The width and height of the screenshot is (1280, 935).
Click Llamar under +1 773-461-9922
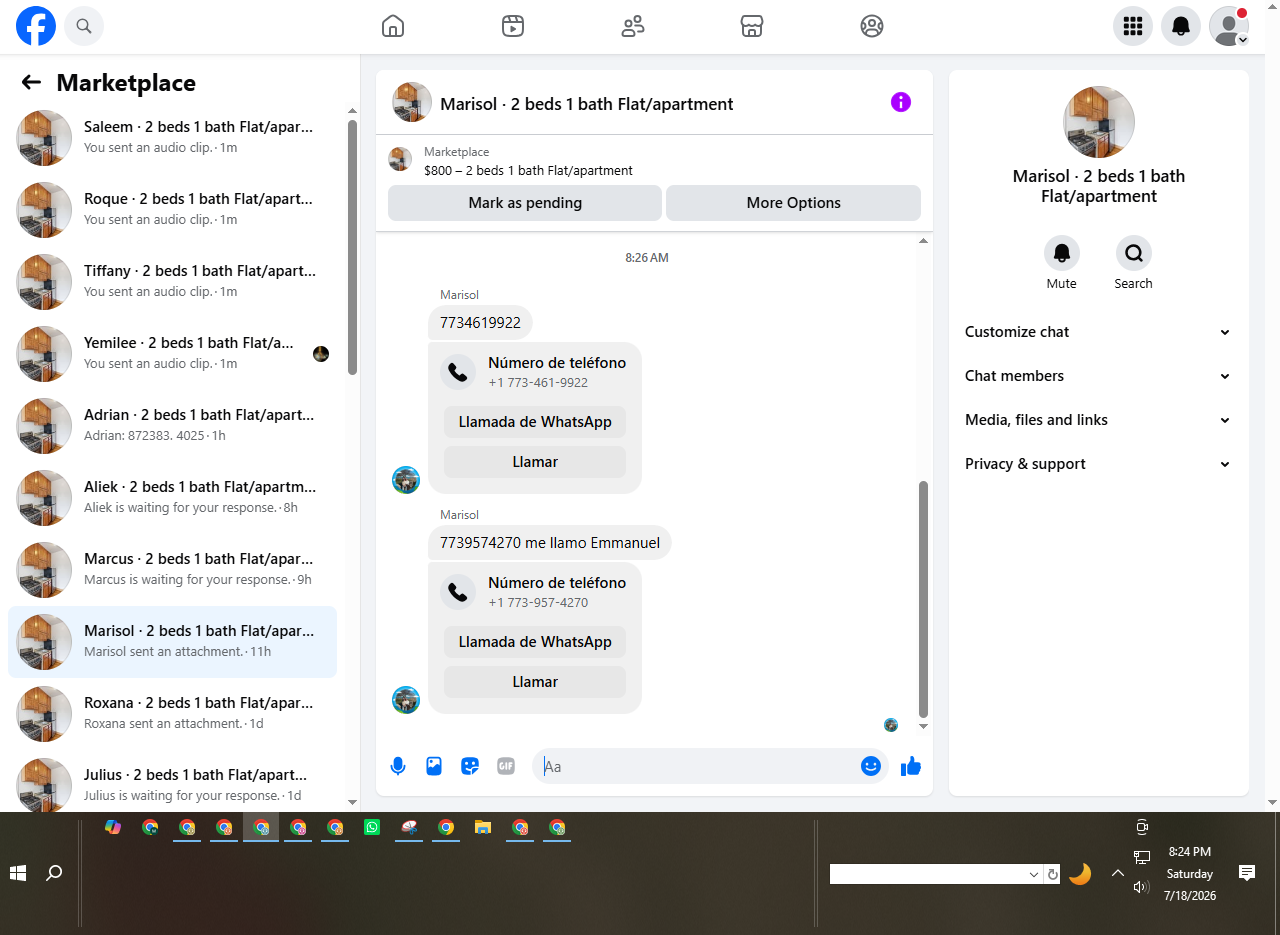point(535,462)
